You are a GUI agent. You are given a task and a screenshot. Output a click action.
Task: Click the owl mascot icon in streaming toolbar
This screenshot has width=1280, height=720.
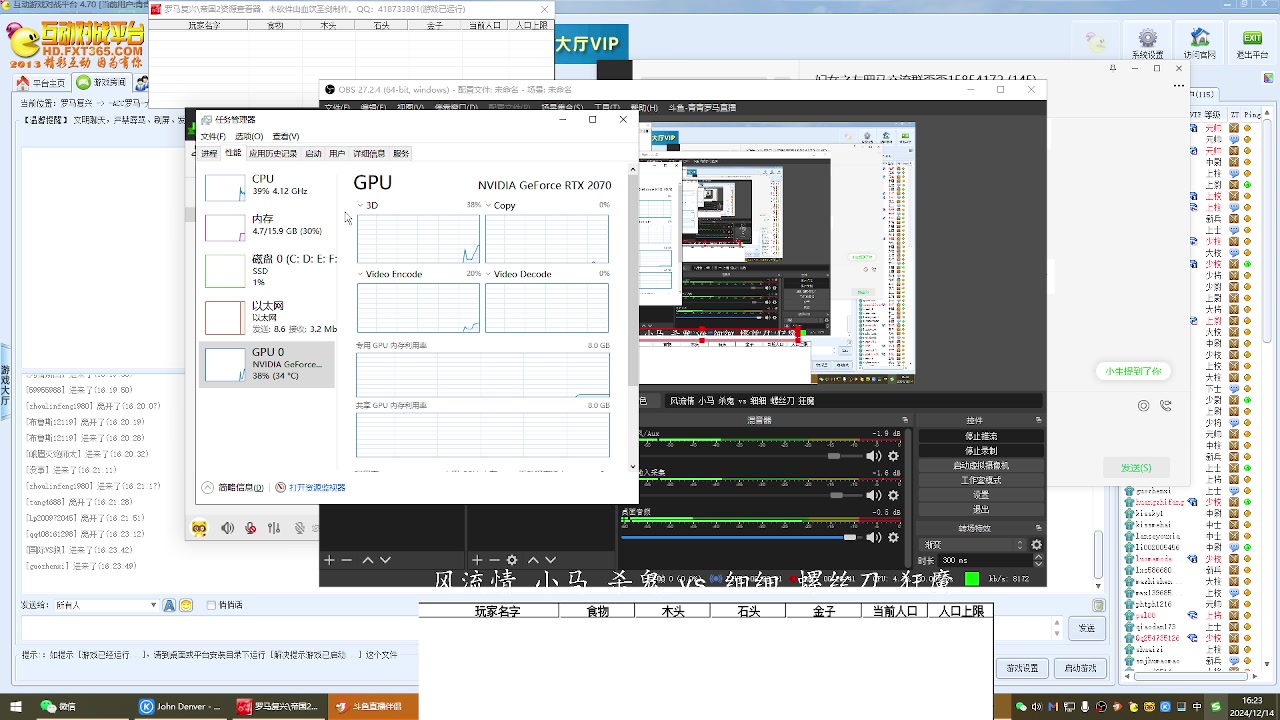[199, 528]
